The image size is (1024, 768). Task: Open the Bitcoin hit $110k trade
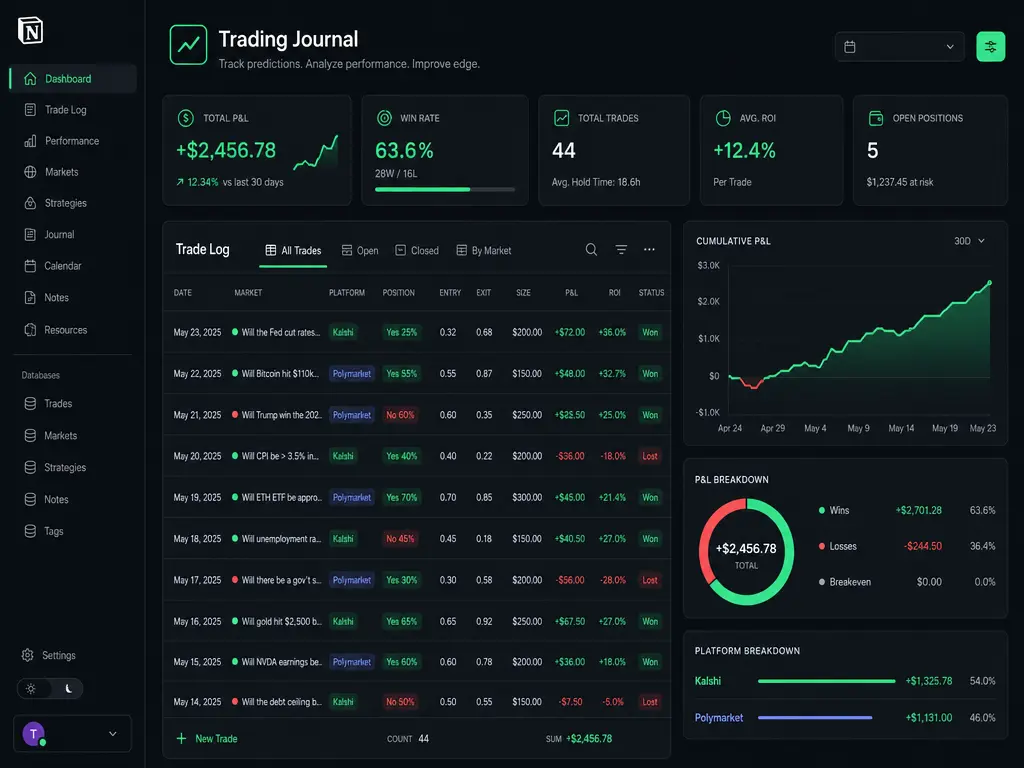coord(417,374)
